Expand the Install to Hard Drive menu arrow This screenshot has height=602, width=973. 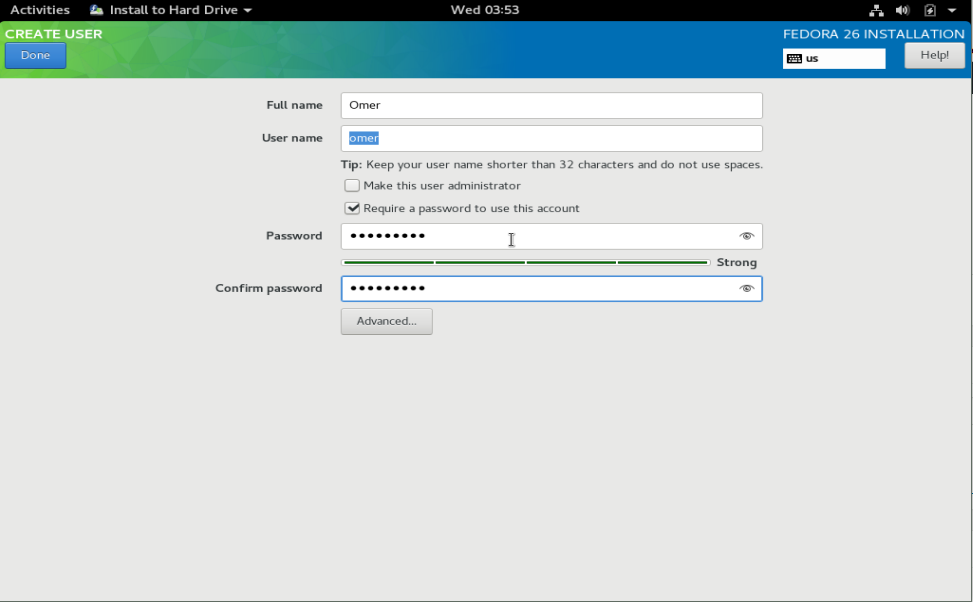point(248,10)
